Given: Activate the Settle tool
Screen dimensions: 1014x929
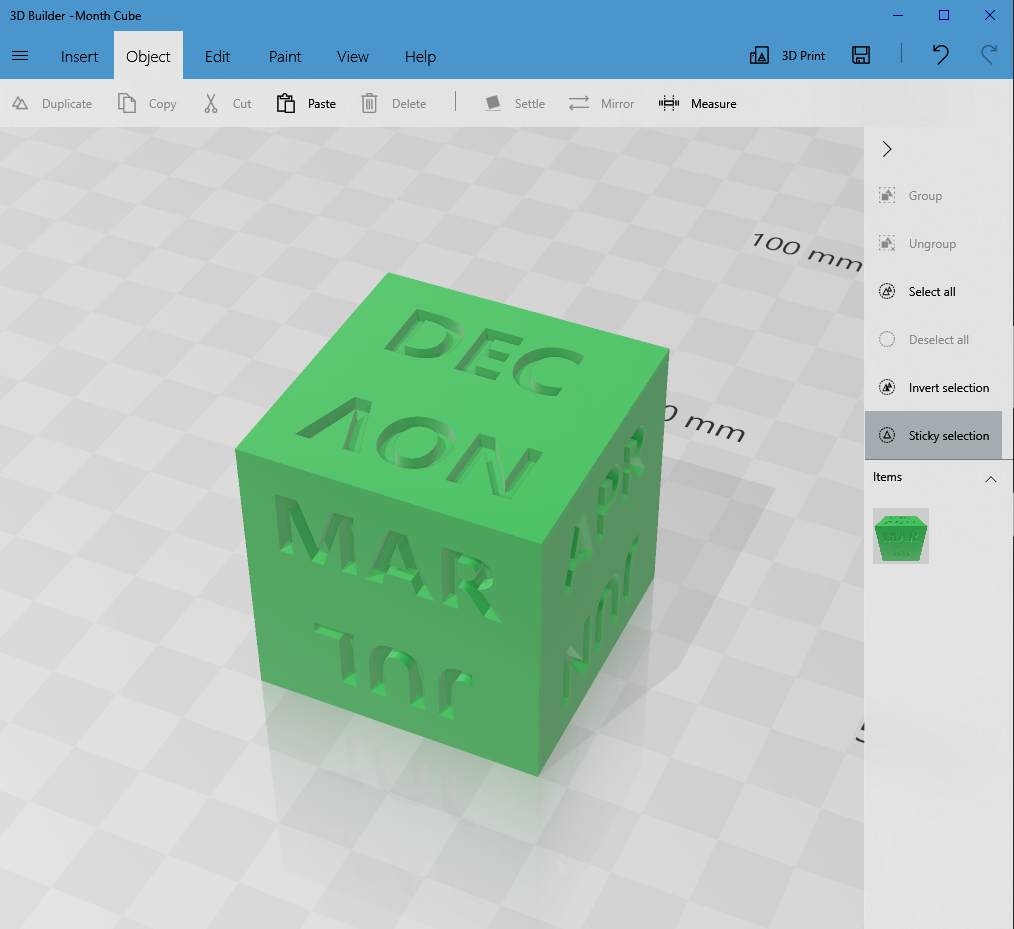Looking at the screenshot, I should click(515, 103).
